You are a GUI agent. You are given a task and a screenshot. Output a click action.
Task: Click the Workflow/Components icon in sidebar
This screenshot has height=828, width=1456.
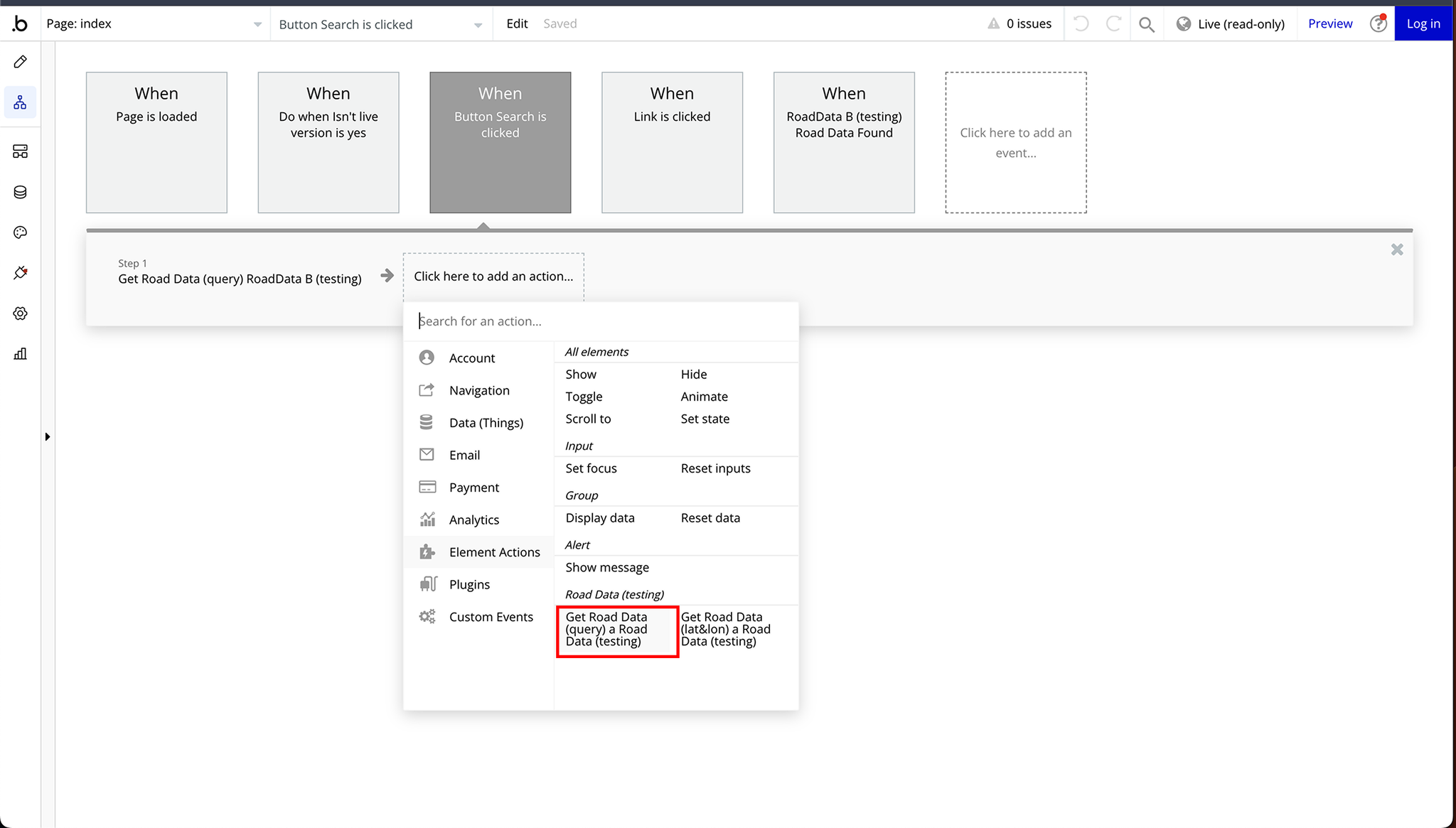[x=20, y=102]
